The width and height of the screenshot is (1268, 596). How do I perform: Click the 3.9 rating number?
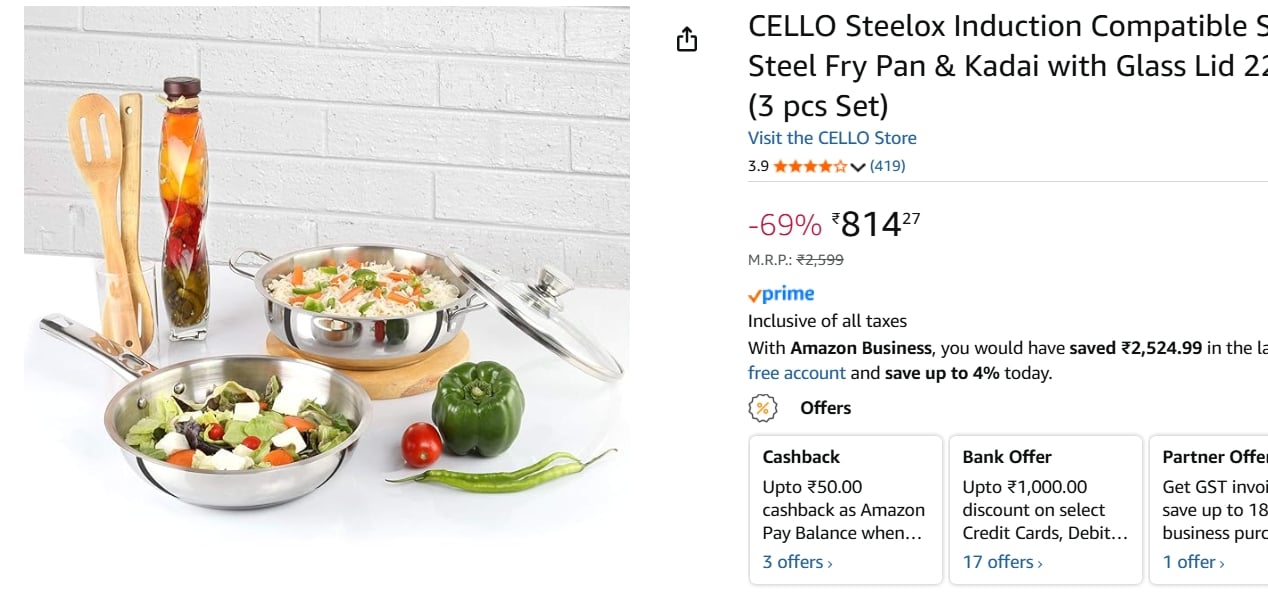pos(758,167)
